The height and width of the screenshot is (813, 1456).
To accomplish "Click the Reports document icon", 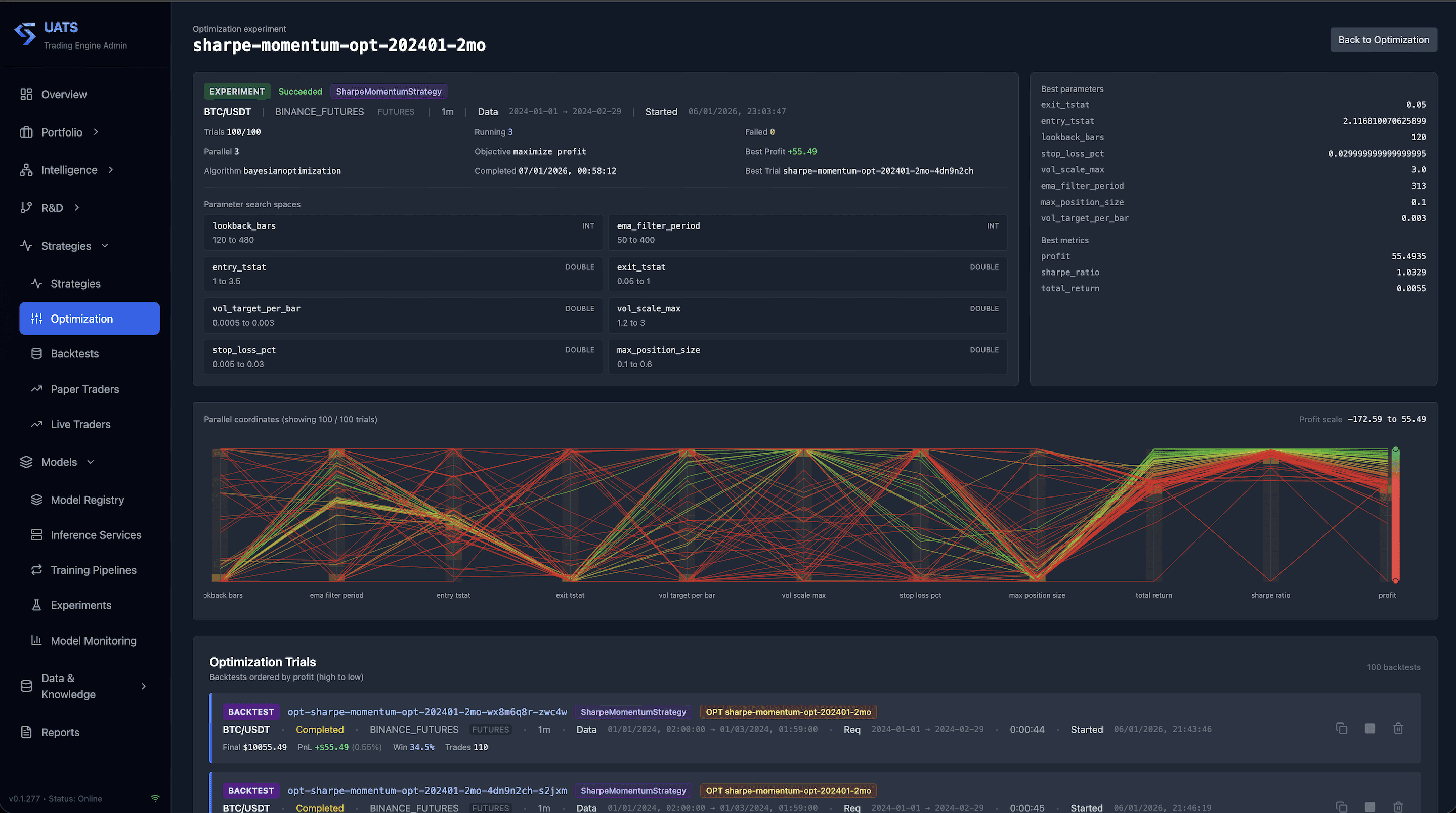I will point(26,732).
